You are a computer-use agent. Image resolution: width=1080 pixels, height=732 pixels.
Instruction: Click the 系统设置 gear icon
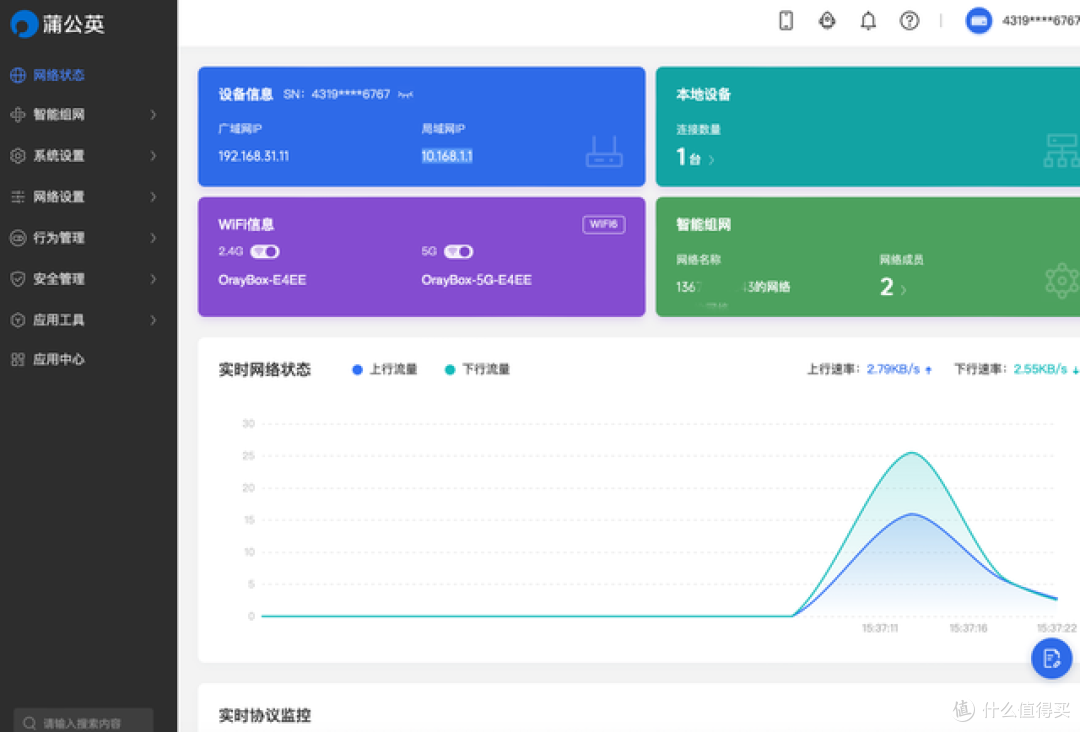click(18, 156)
